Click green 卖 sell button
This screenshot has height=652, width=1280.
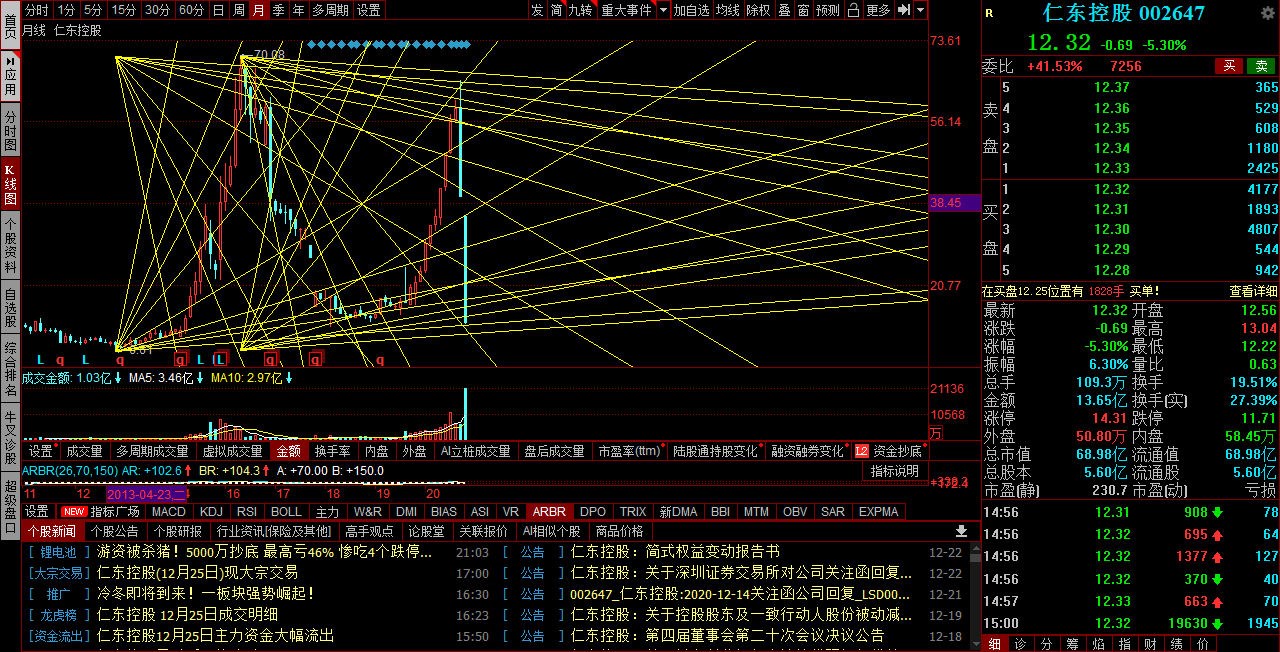click(1261, 66)
